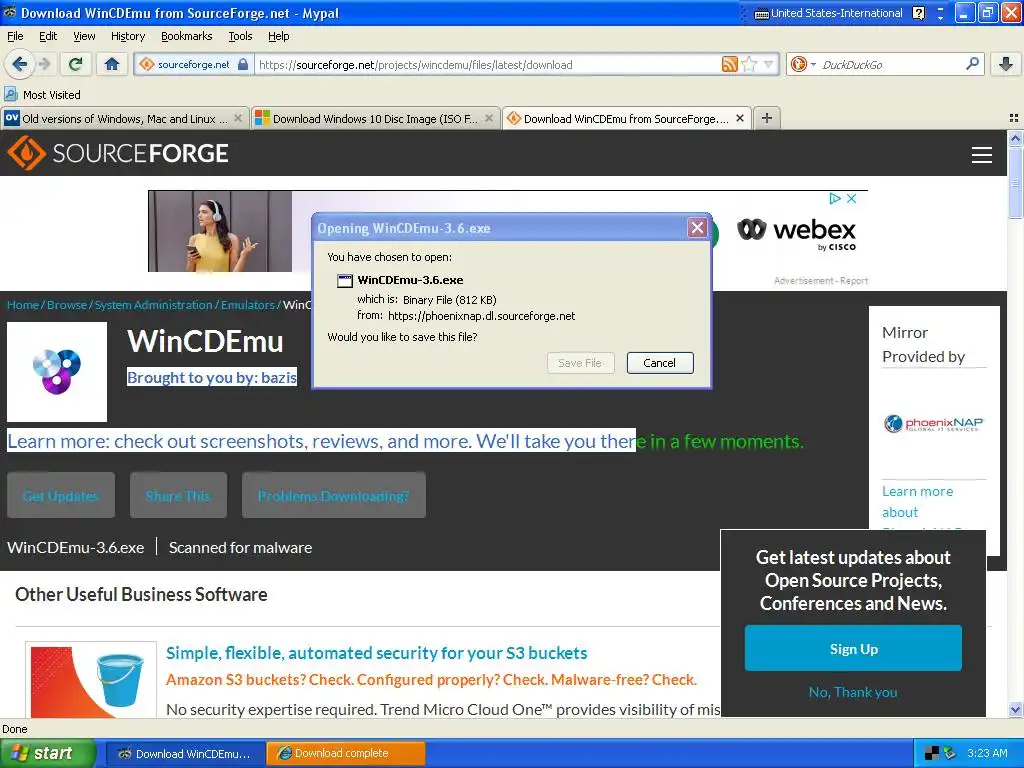Click the AdChoices triangle icon
The image size is (1024, 768).
point(835,199)
